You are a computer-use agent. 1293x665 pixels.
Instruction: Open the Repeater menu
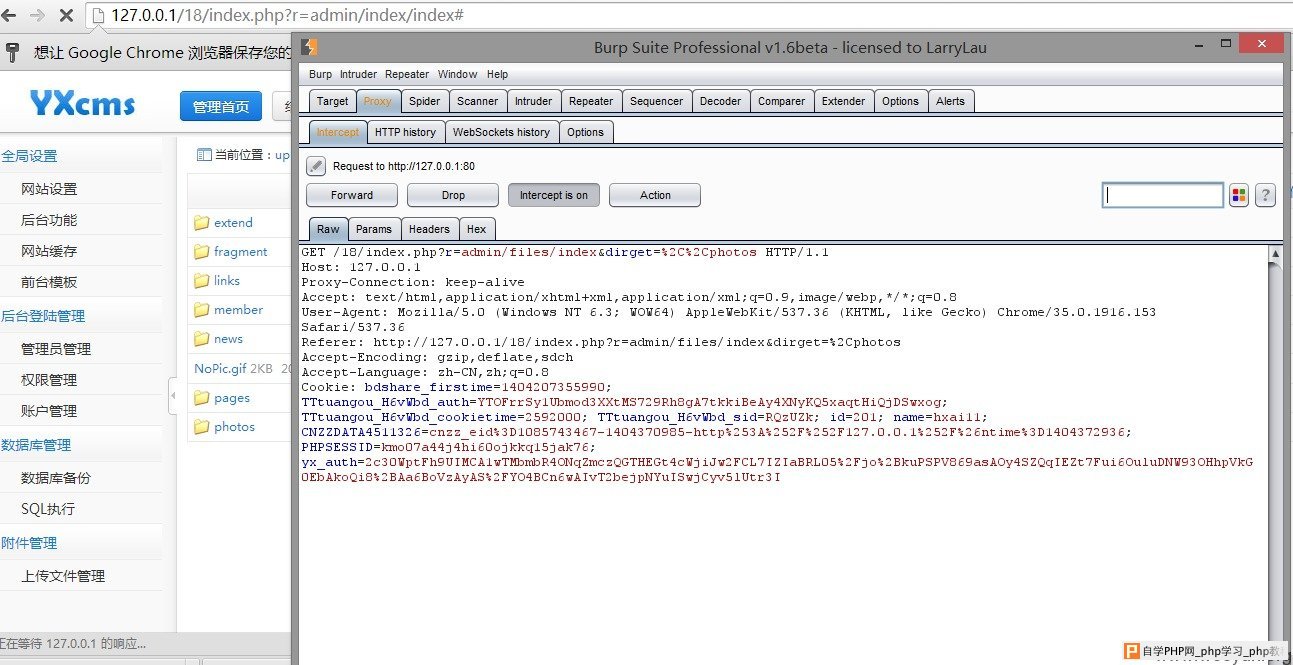pos(407,74)
